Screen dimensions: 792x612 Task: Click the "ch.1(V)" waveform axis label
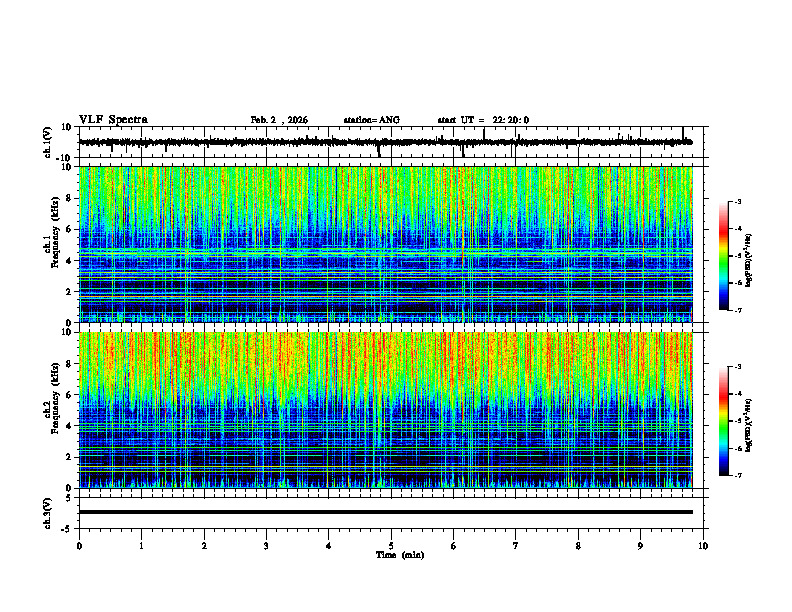click(x=48, y=142)
